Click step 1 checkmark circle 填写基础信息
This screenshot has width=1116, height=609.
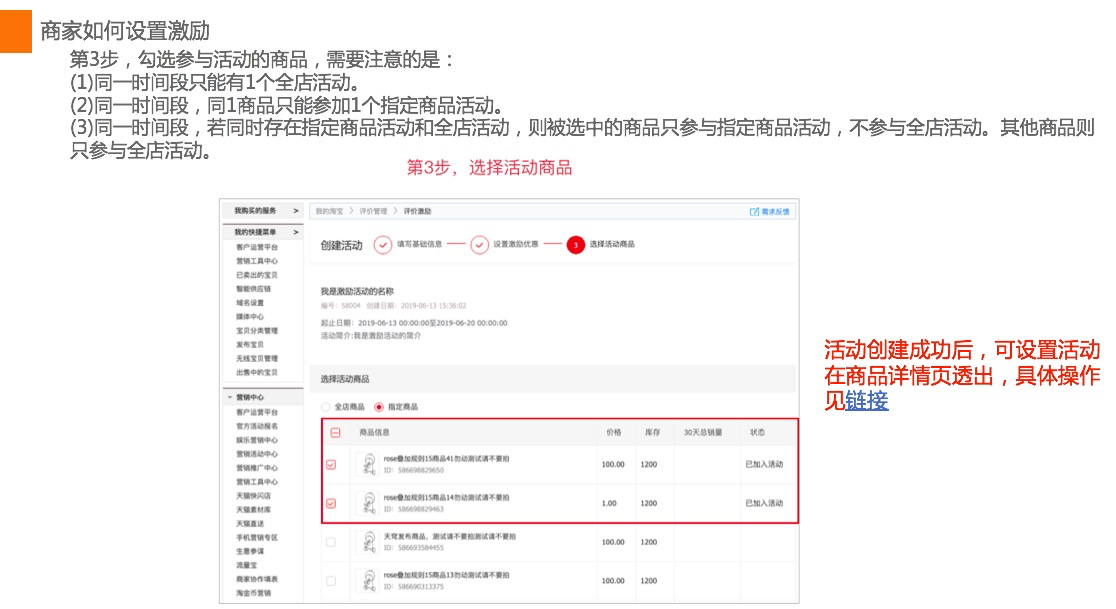[x=382, y=245]
